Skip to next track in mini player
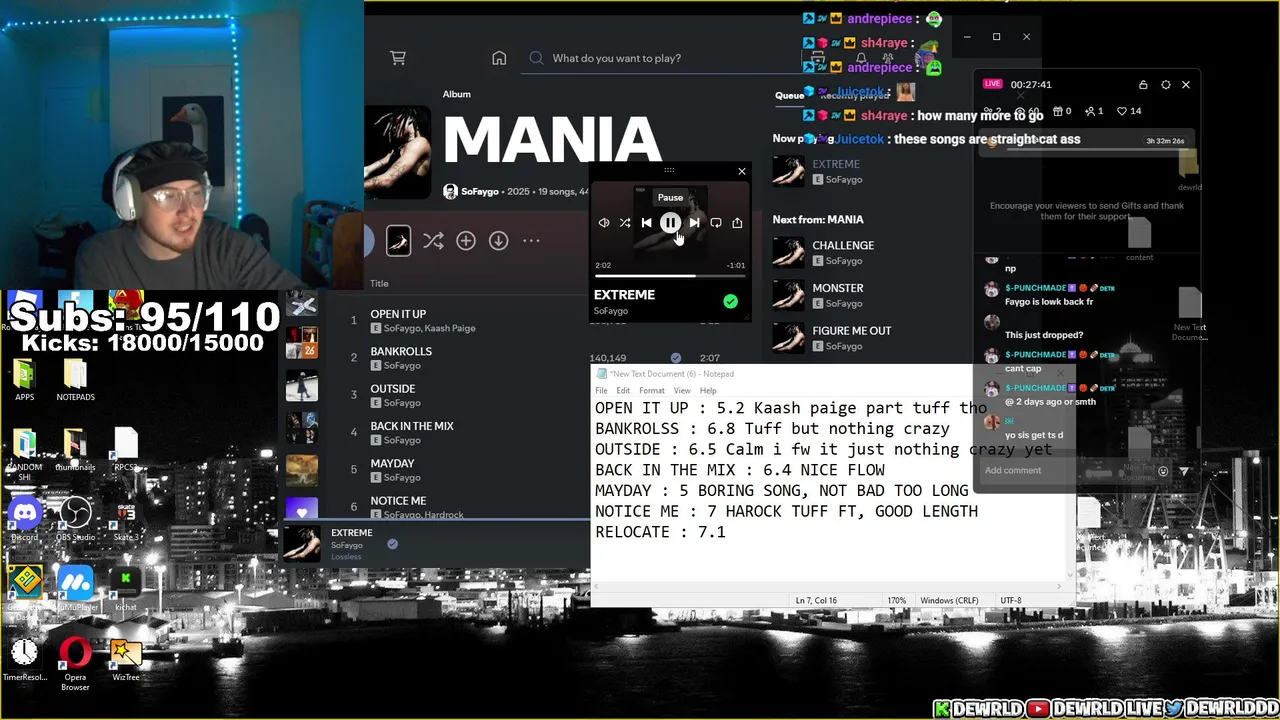 694,223
